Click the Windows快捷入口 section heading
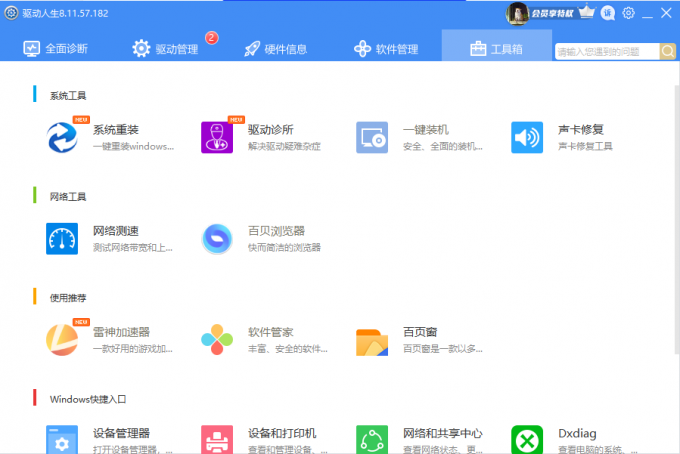The width and height of the screenshot is (680, 454). coord(88,399)
